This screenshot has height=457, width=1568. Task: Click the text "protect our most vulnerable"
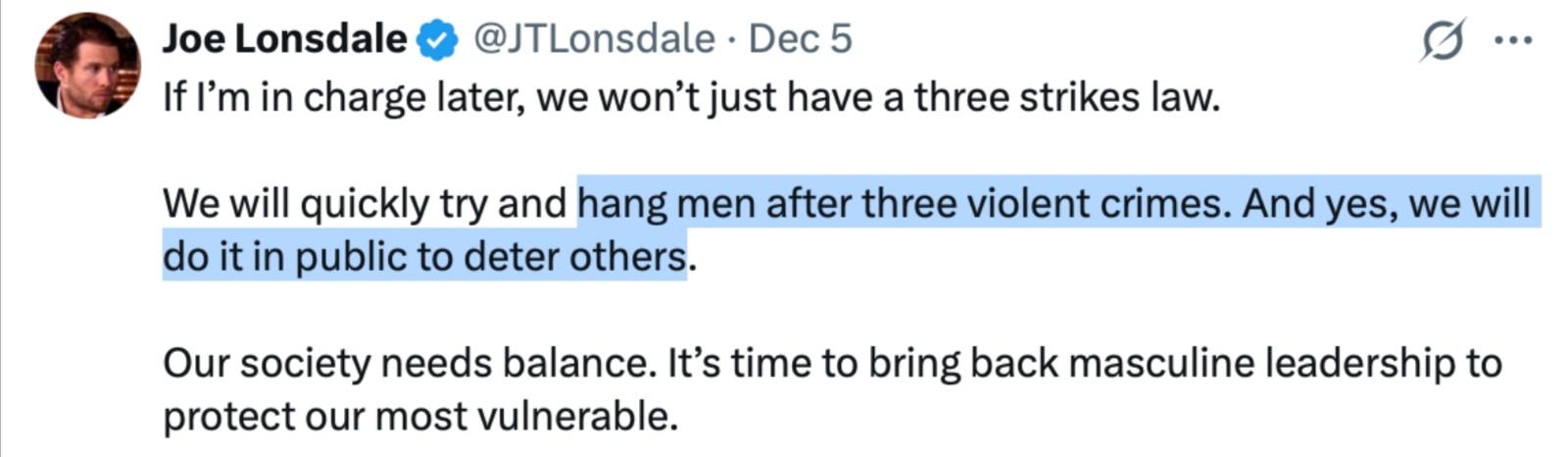click(x=419, y=417)
